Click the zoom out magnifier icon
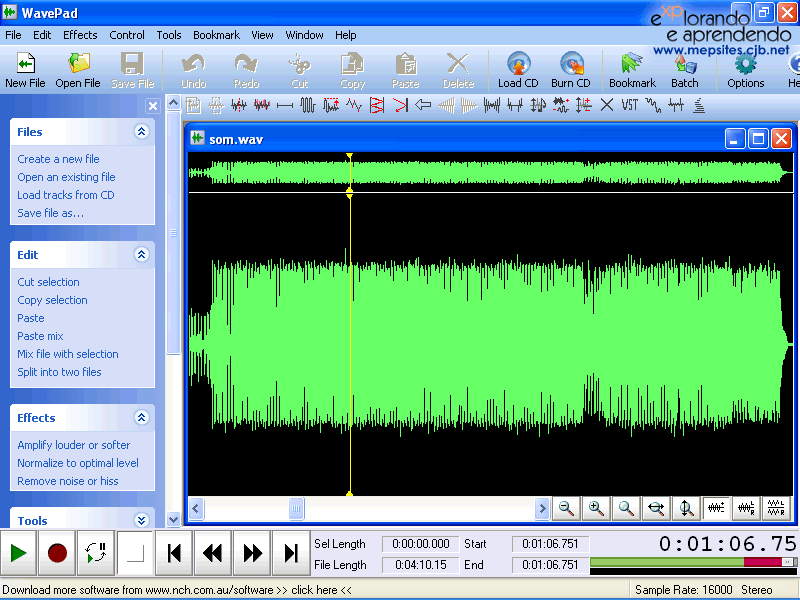 (566, 508)
